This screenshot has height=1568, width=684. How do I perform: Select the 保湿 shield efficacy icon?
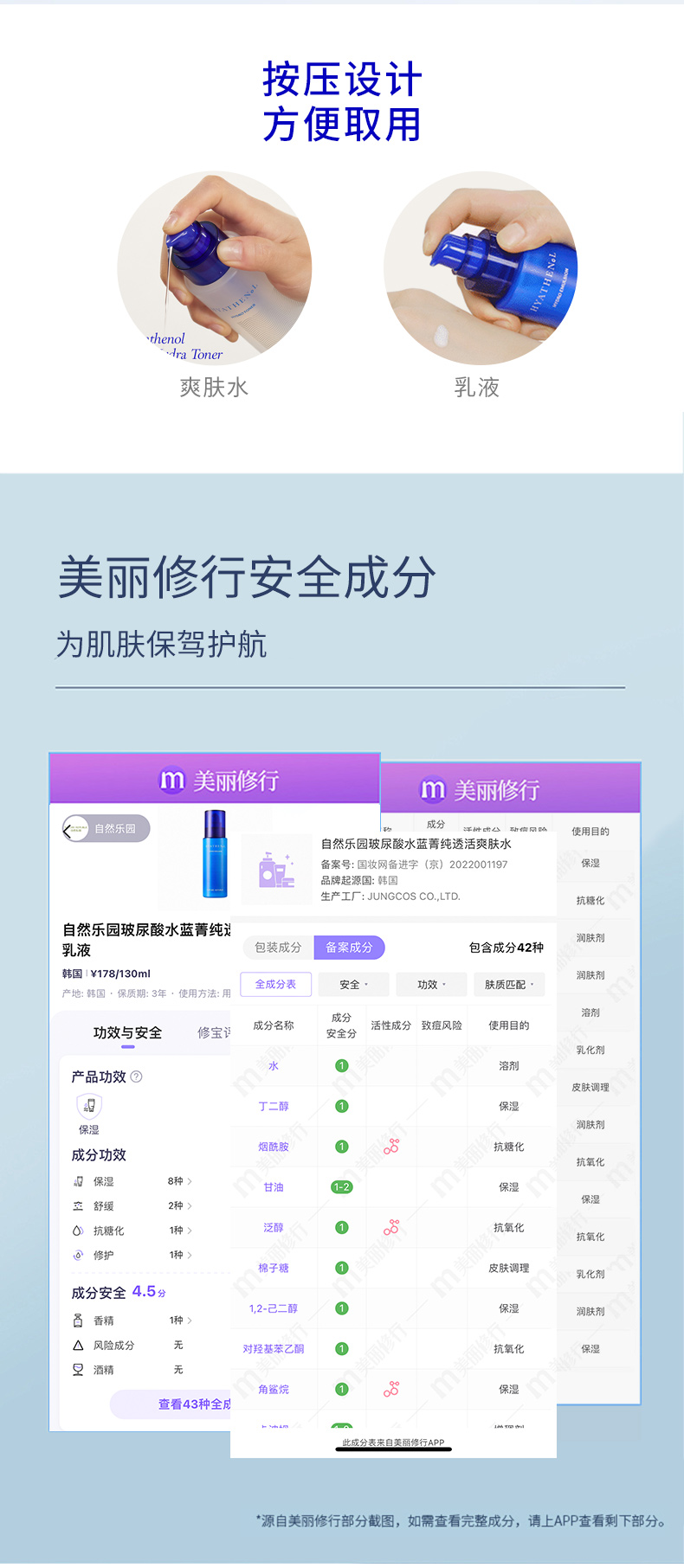89,1105
